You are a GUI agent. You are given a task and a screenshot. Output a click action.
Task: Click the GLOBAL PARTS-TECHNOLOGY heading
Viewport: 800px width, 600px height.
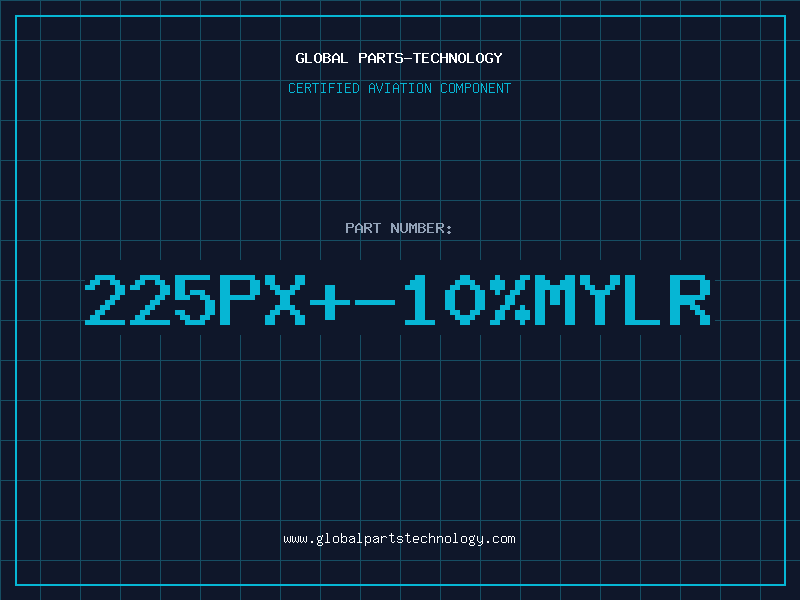tap(399, 58)
